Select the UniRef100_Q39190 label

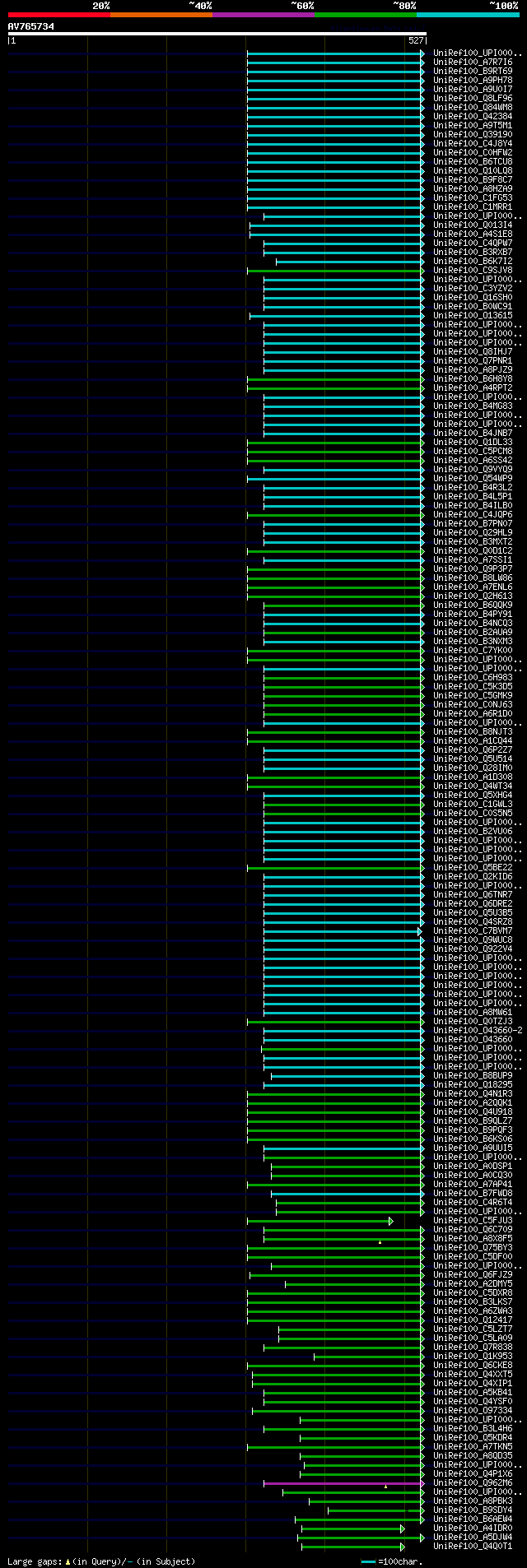click(473, 134)
